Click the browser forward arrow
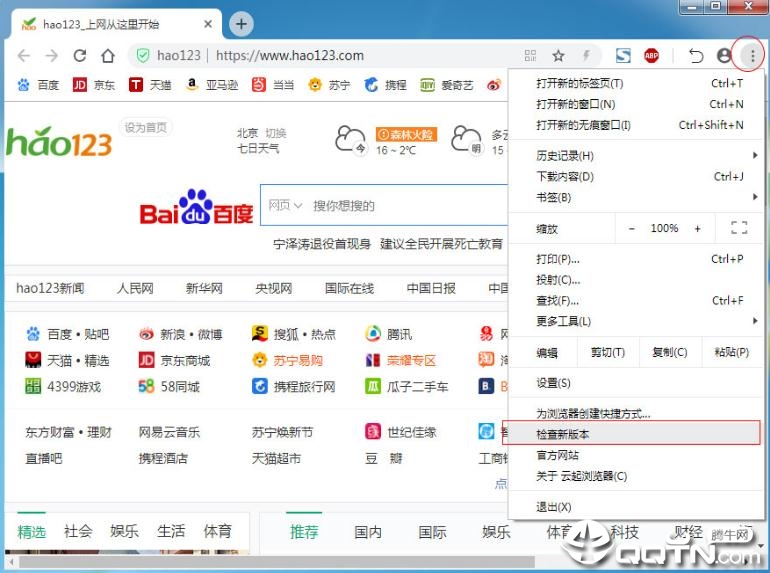The height and width of the screenshot is (573, 770). (52, 55)
